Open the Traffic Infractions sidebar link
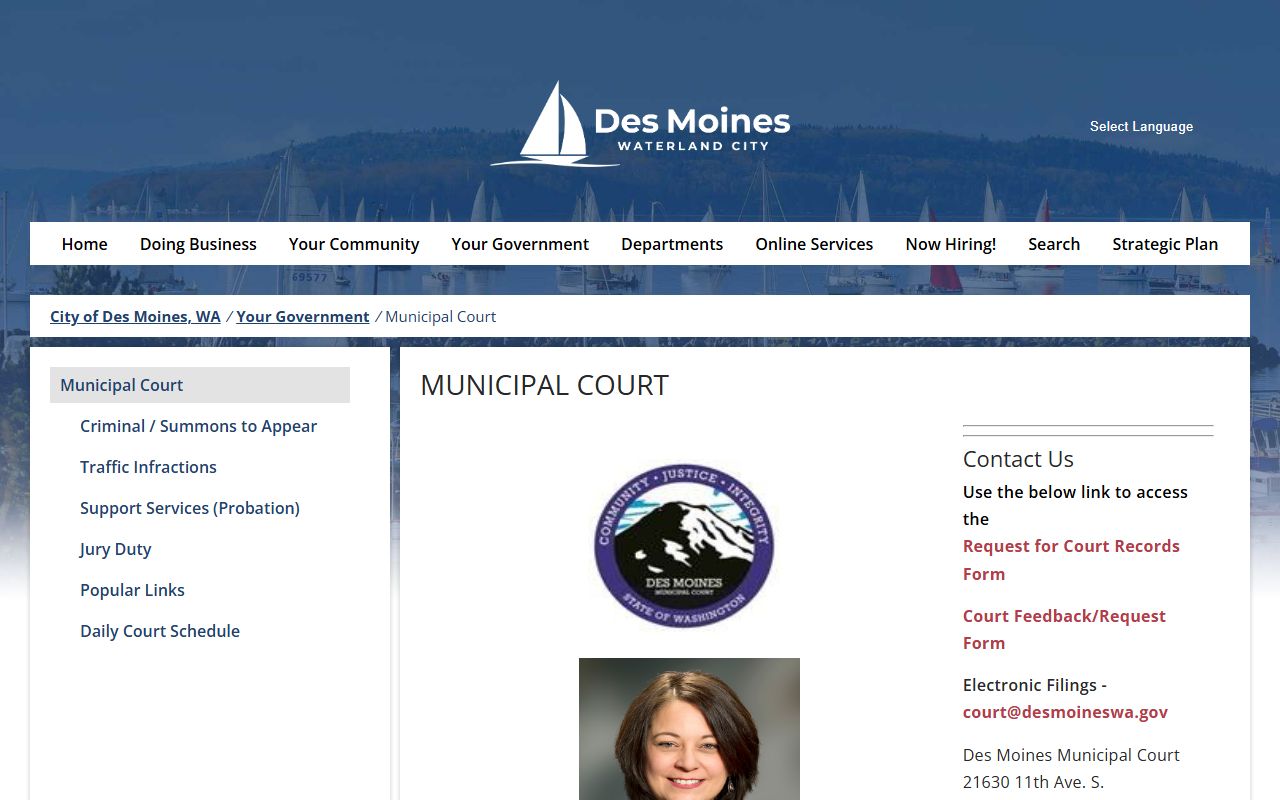Viewport: 1280px width, 800px height. (148, 467)
